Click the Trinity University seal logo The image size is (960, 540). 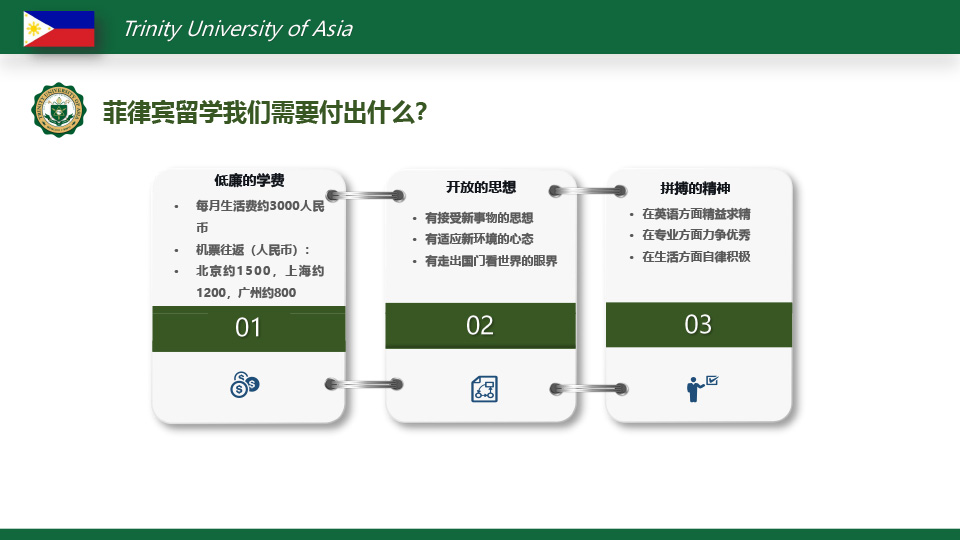59,110
